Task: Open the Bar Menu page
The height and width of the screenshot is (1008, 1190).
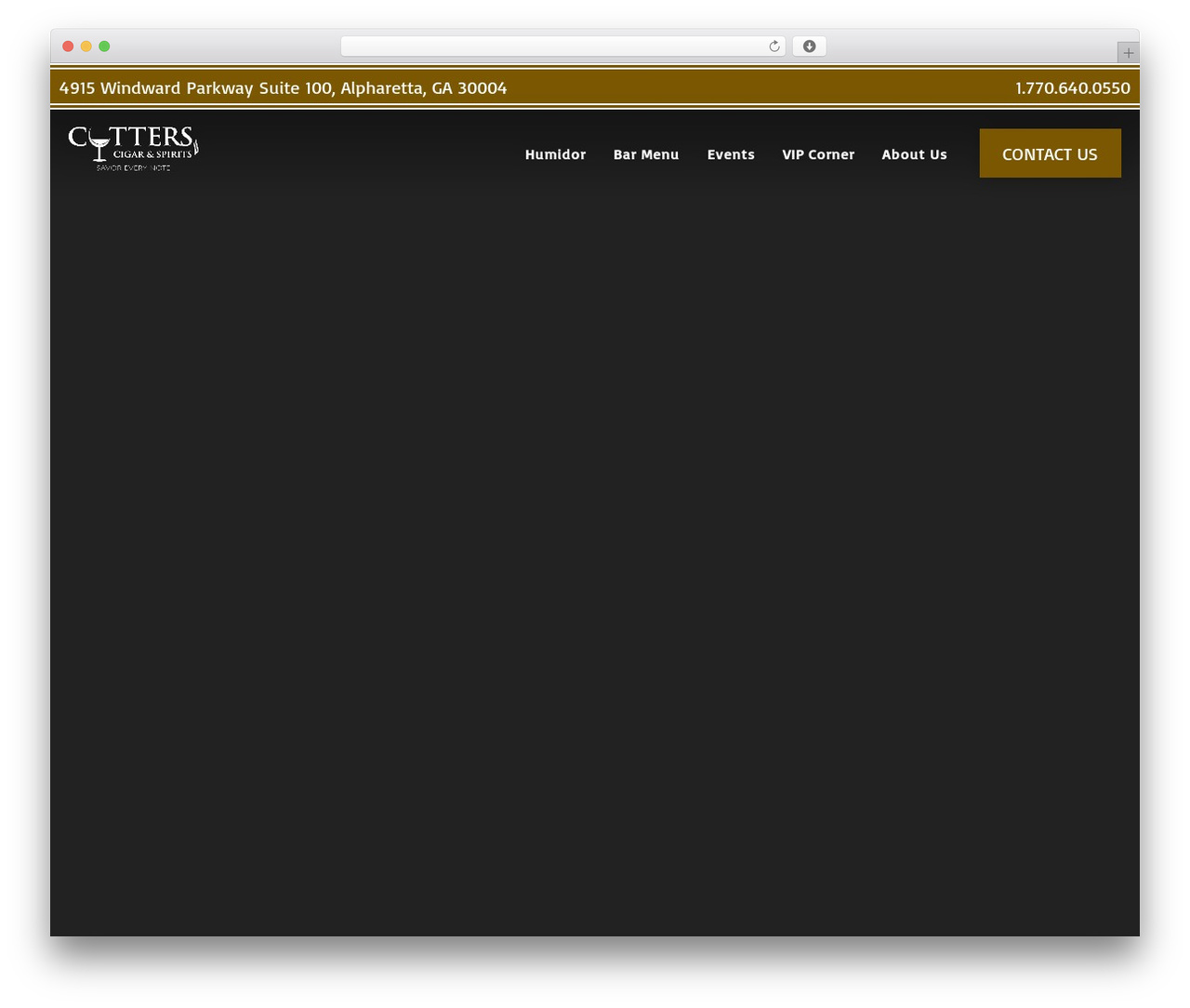Action: coord(646,154)
